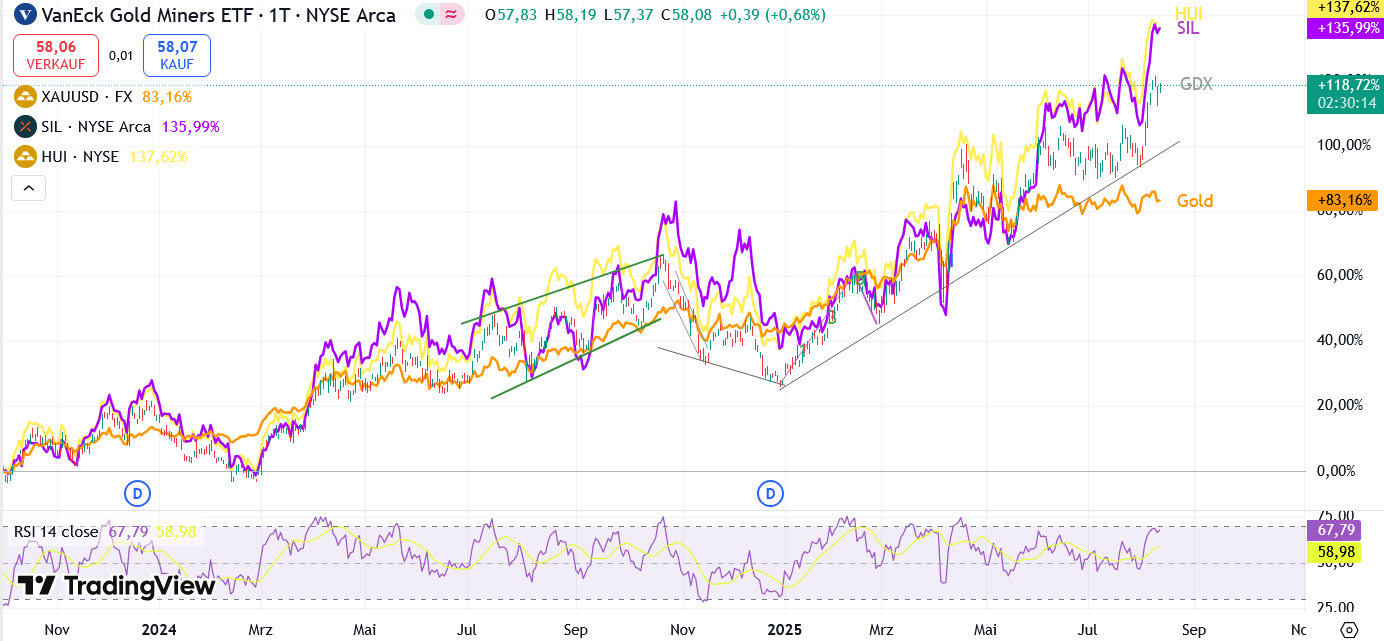
Task: Click the gold icon beside HUI
Action: (24, 157)
